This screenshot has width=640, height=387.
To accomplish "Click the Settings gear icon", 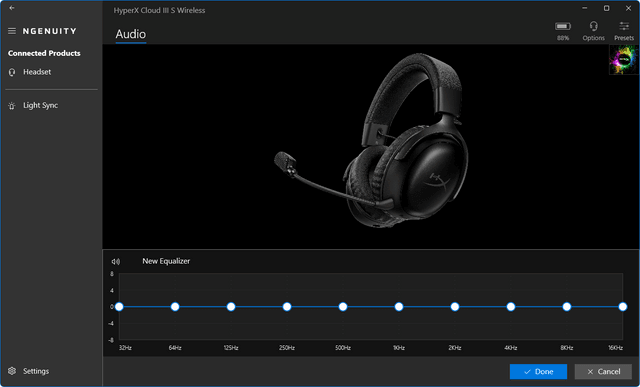I will tap(12, 371).
